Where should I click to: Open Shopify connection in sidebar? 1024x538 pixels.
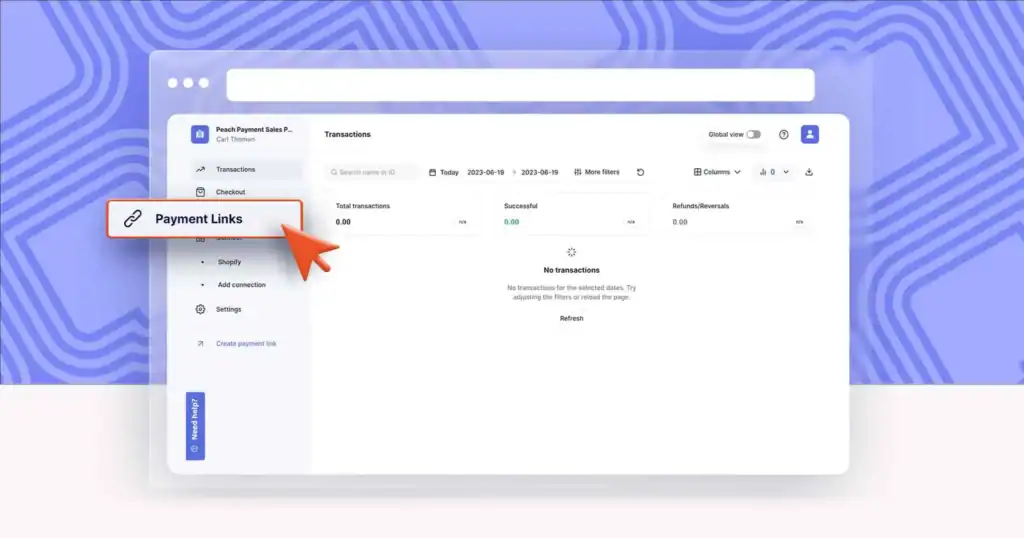pos(229,262)
